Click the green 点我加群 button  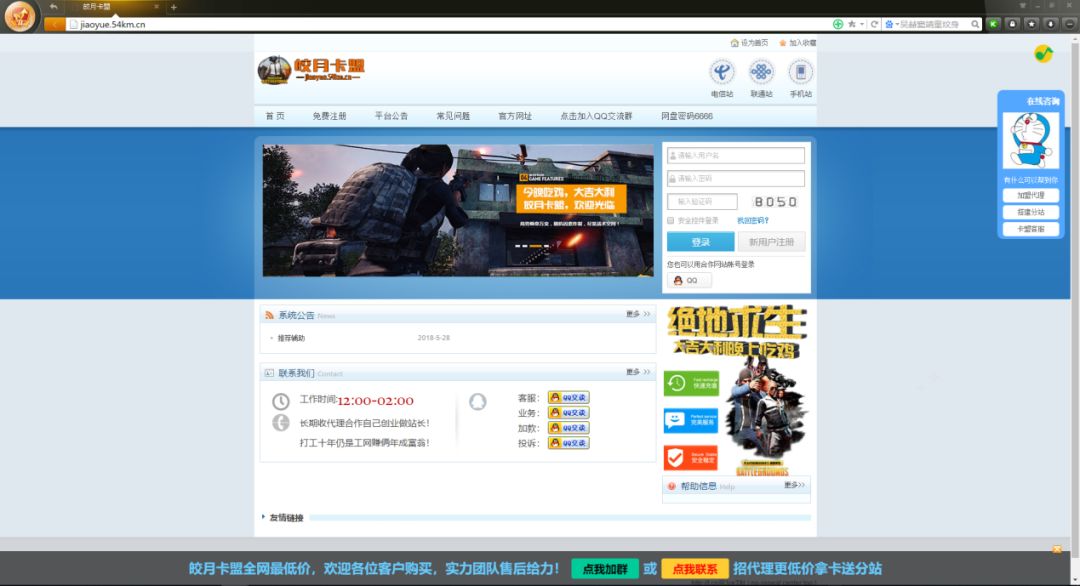(x=605, y=569)
